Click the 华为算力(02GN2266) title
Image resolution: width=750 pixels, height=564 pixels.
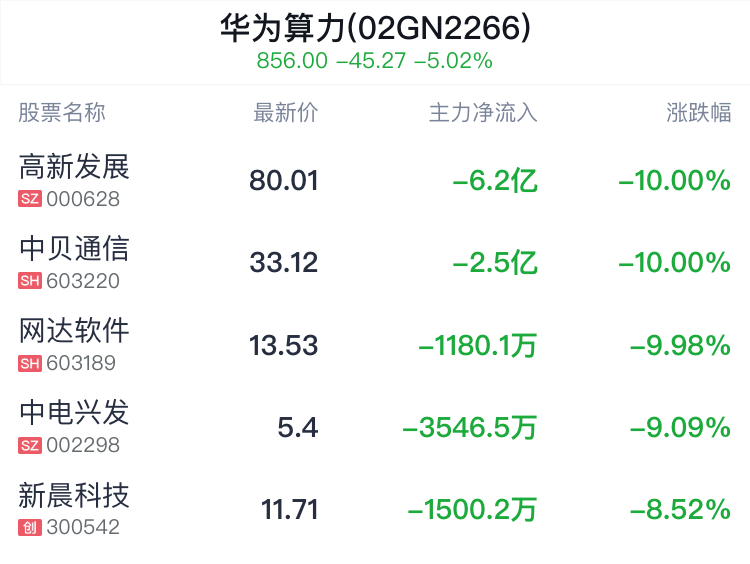point(375,28)
